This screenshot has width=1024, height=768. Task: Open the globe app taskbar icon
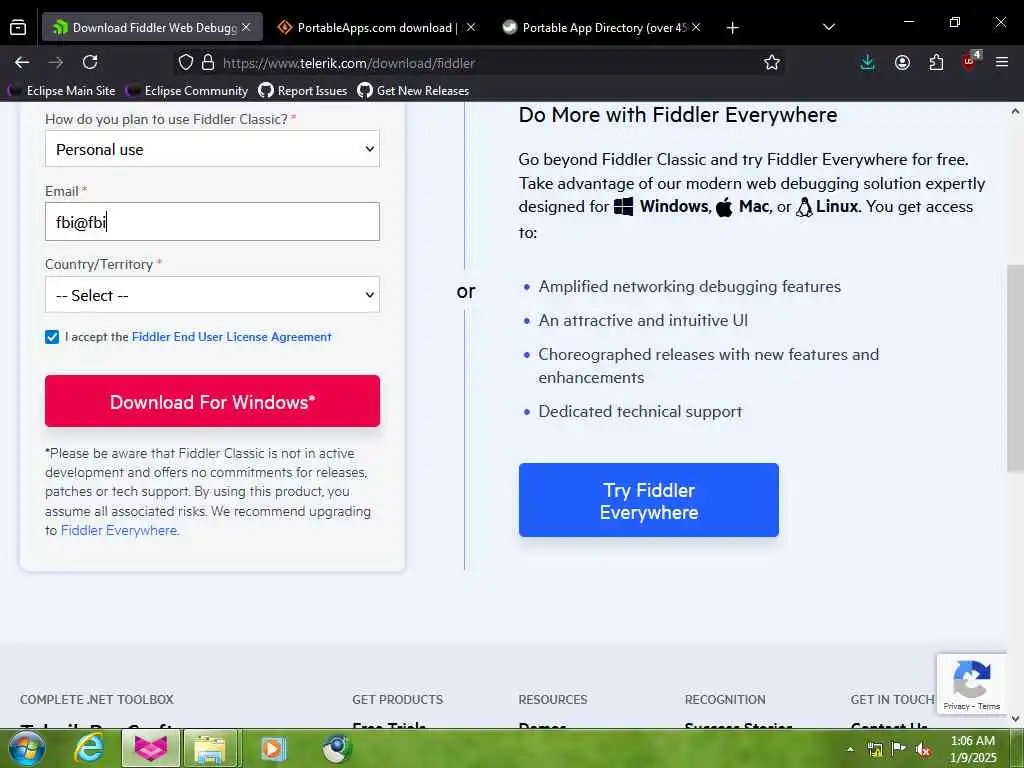(337, 748)
